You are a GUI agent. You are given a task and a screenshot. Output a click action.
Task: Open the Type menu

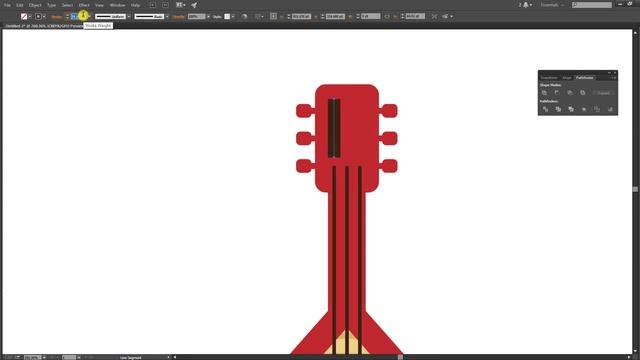(51, 5)
